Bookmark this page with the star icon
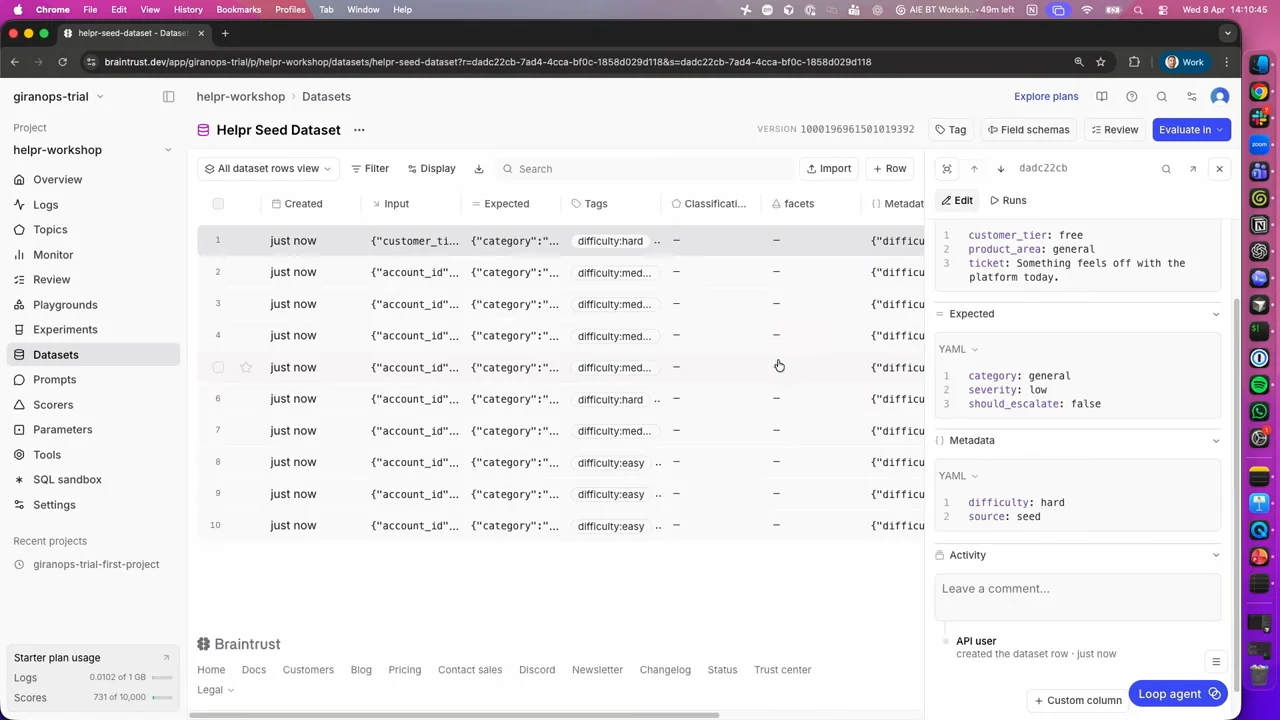 pos(1101,62)
